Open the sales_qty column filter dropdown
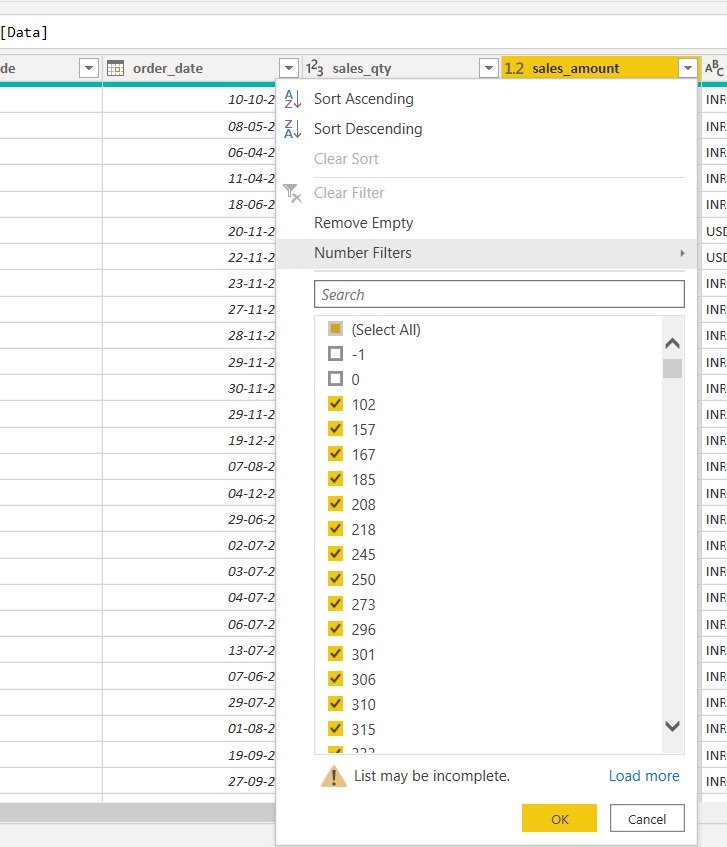Image resolution: width=727 pixels, height=847 pixels. 489,68
